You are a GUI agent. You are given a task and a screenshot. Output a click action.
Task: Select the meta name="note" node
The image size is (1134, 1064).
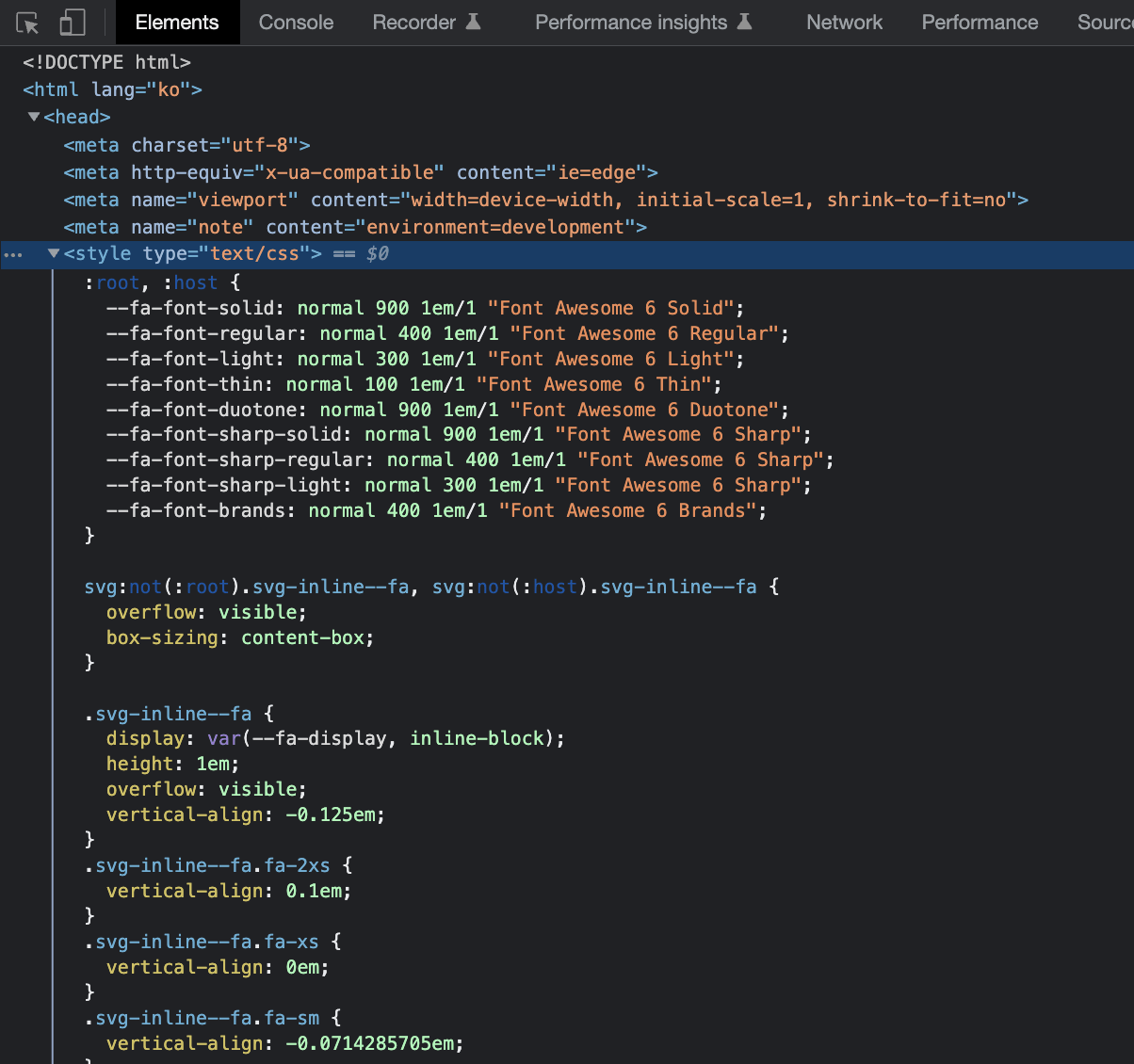355,227
